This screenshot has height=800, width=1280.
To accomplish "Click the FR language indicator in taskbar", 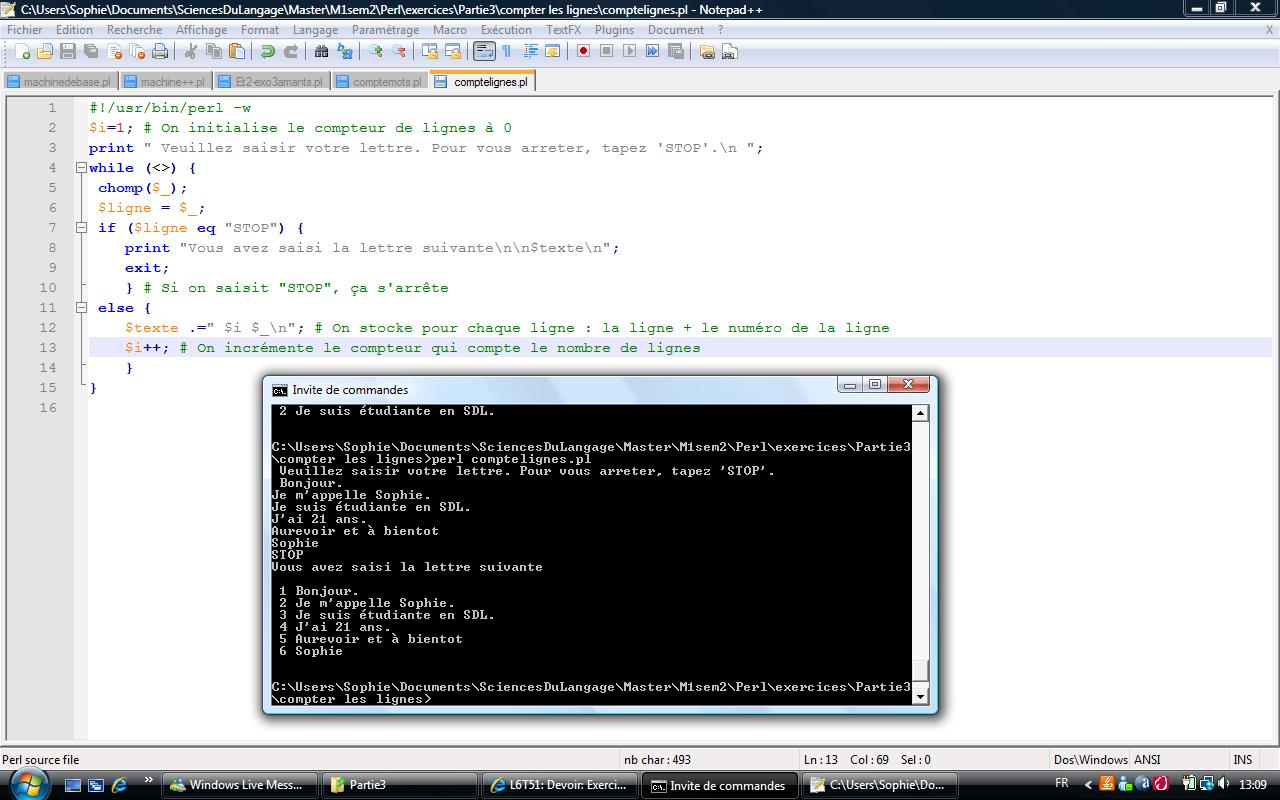I will pyautogui.click(x=1062, y=784).
